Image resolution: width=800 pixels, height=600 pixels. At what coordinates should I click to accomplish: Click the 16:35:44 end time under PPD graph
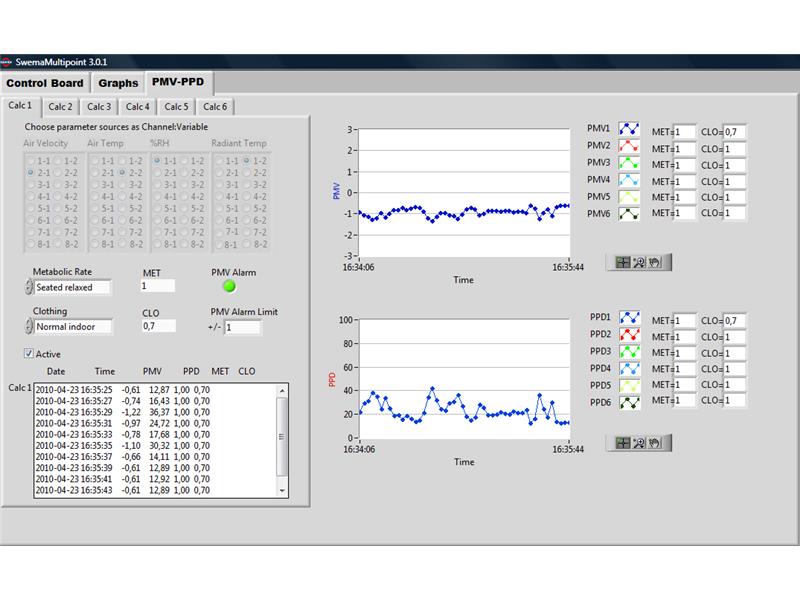coord(568,449)
